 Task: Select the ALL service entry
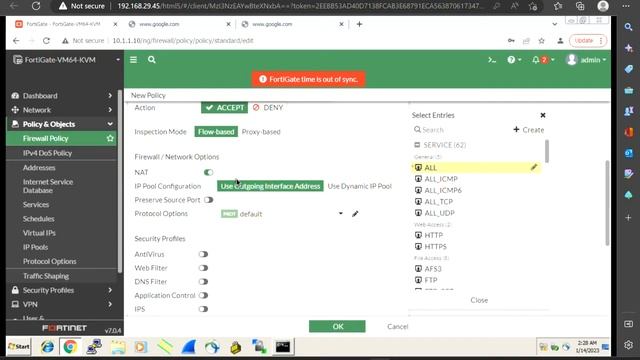point(476,167)
